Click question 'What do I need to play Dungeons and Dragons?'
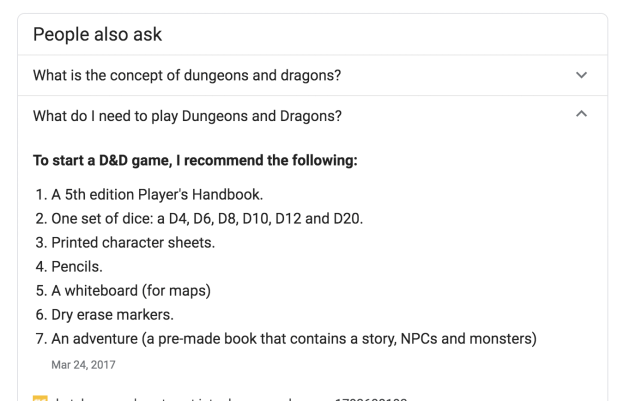624x402 pixels. click(x=187, y=116)
